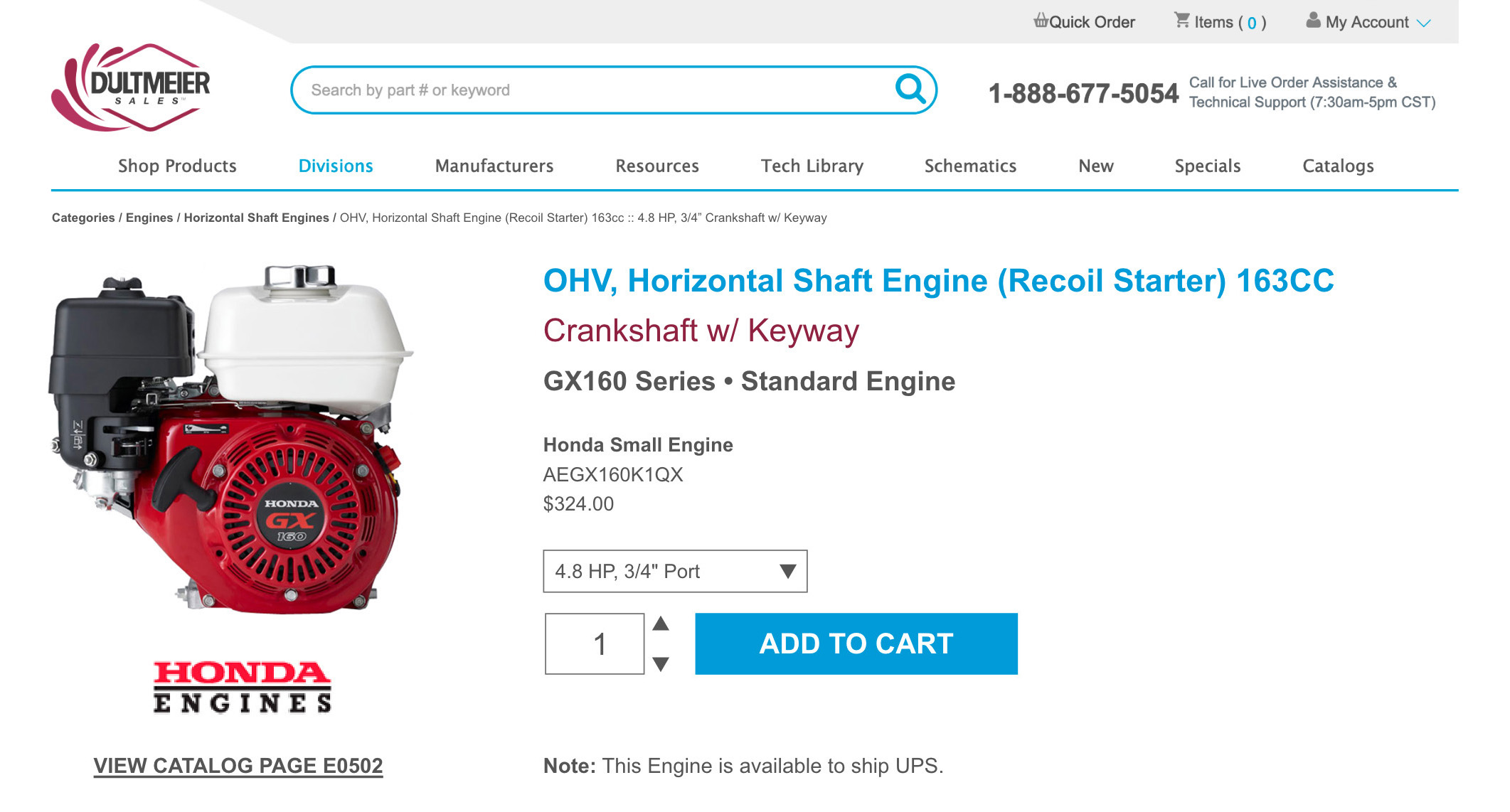The width and height of the screenshot is (1510, 812).
Task: Go to the Specials menu item
Action: pos(1207,166)
